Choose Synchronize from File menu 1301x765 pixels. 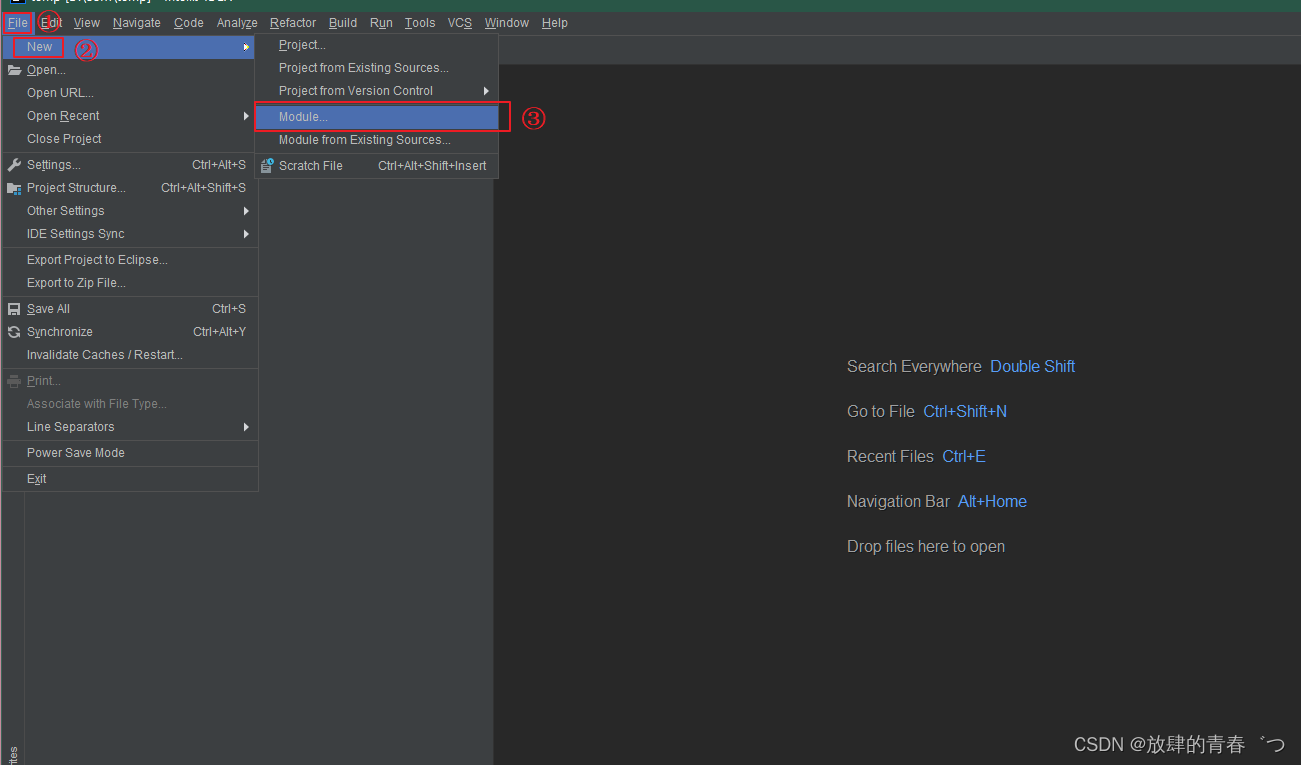[129, 332]
